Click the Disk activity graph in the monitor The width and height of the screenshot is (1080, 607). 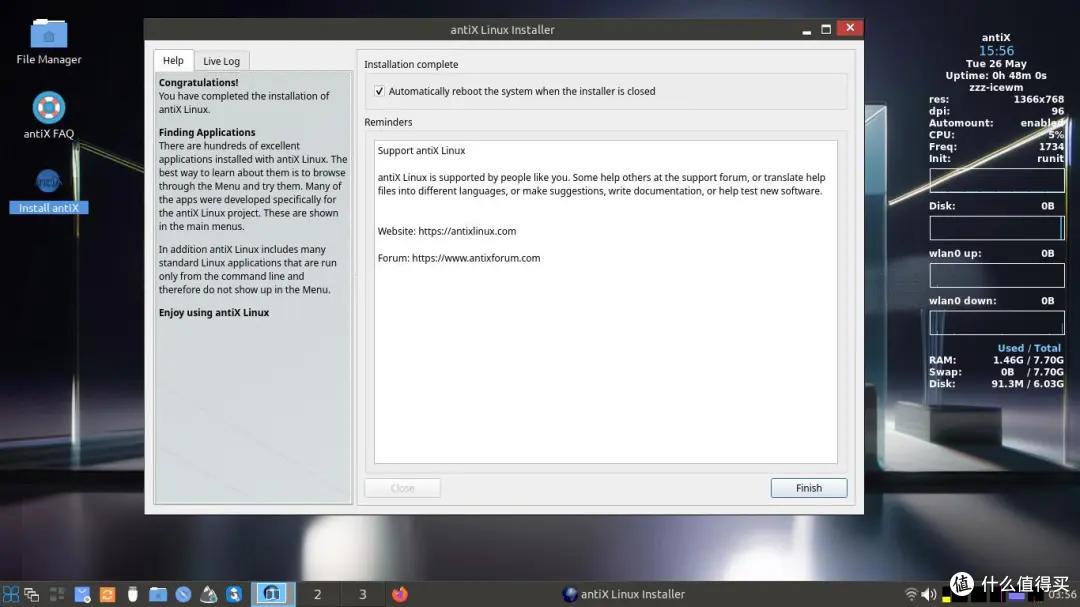[x=997, y=228]
